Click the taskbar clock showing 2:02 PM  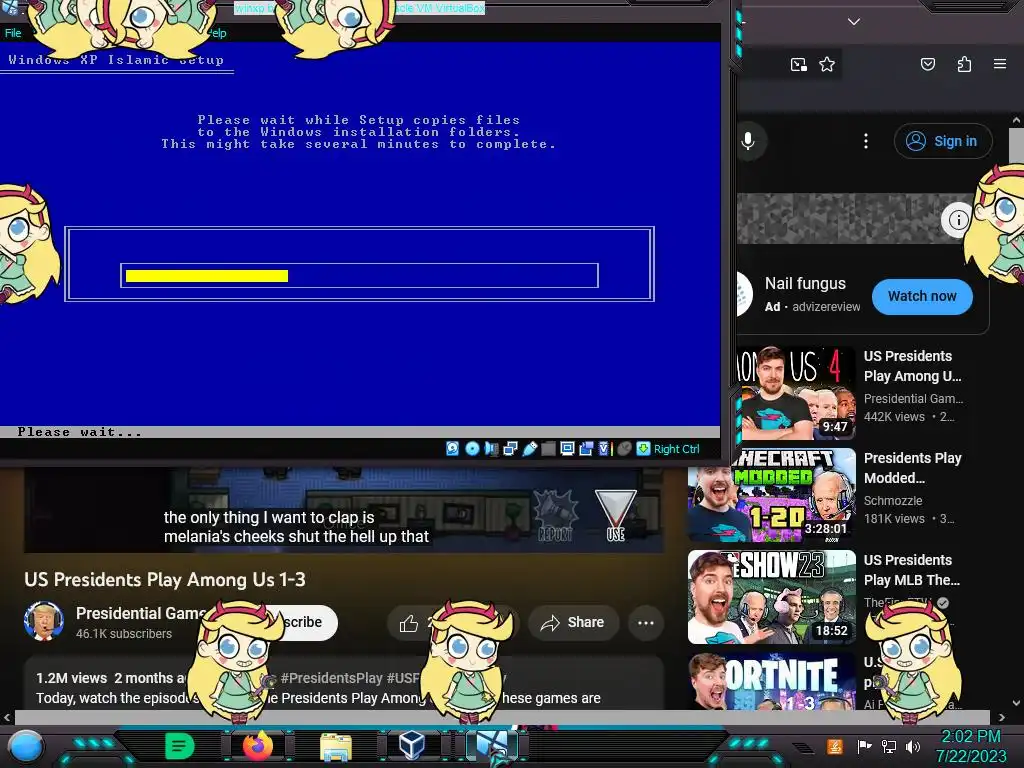click(971, 746)
